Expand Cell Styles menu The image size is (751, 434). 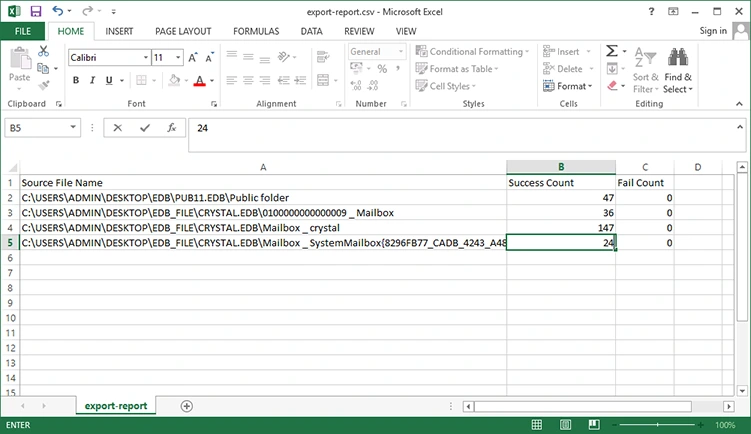coord(445,86)
